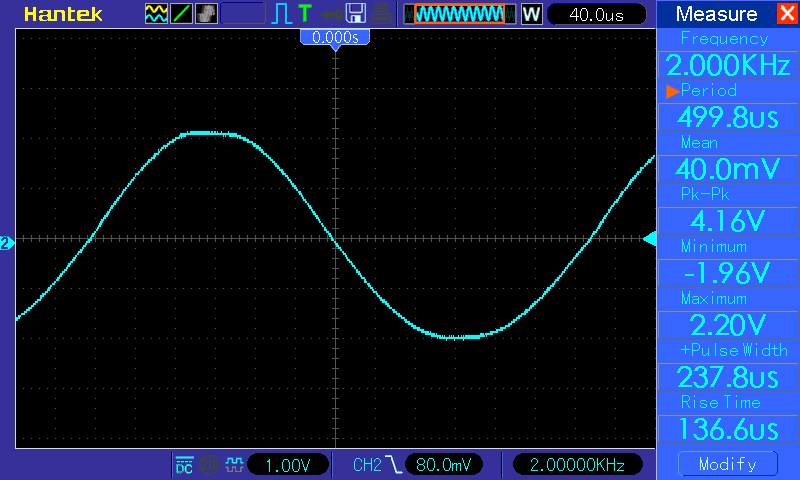This screenshot has width=800, height=480.
Task: Close the Measure panel with the X
Action: (x=787, y=13)
